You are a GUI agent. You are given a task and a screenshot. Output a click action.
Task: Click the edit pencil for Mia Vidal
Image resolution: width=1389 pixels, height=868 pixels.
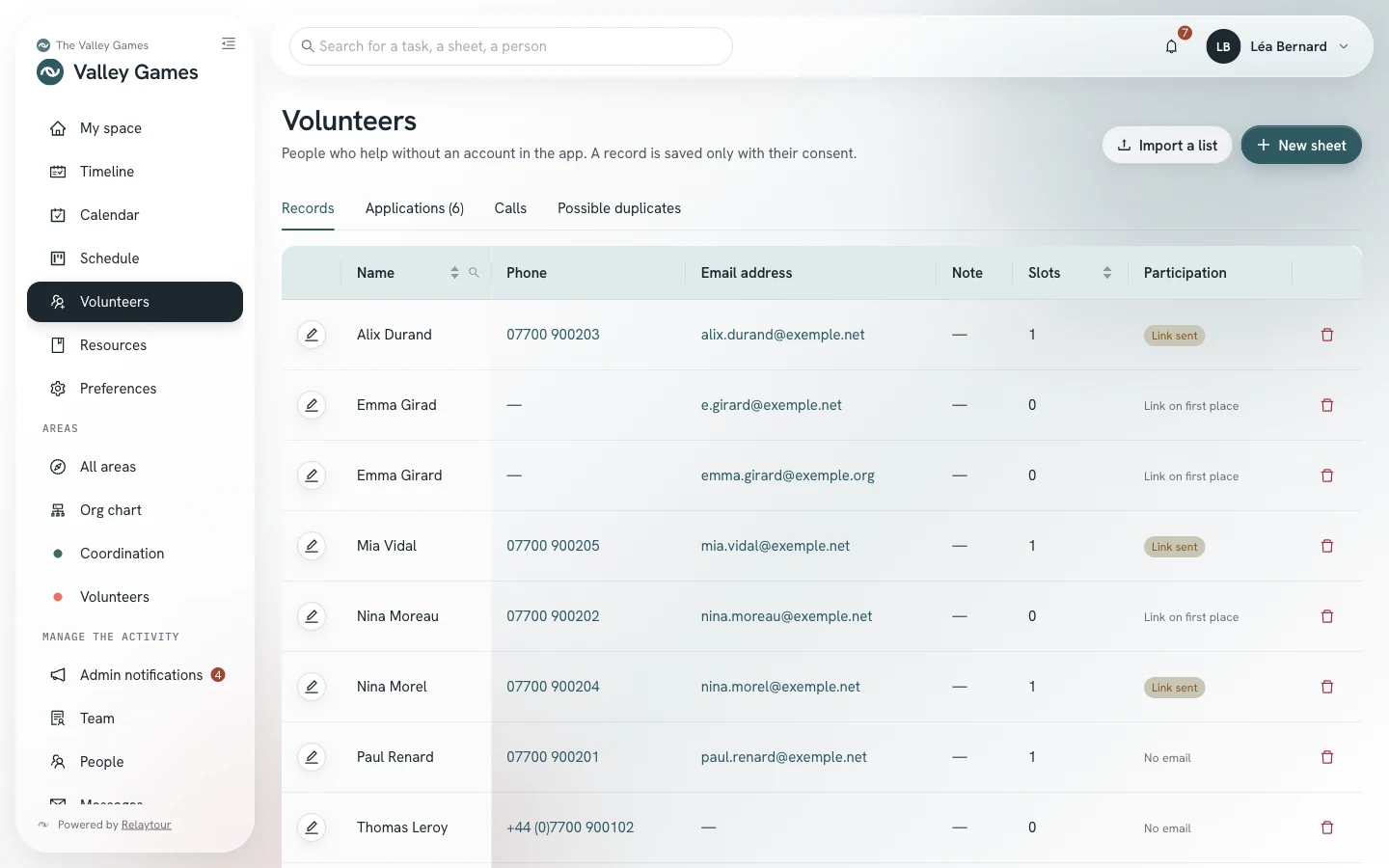tap(312, 546)
